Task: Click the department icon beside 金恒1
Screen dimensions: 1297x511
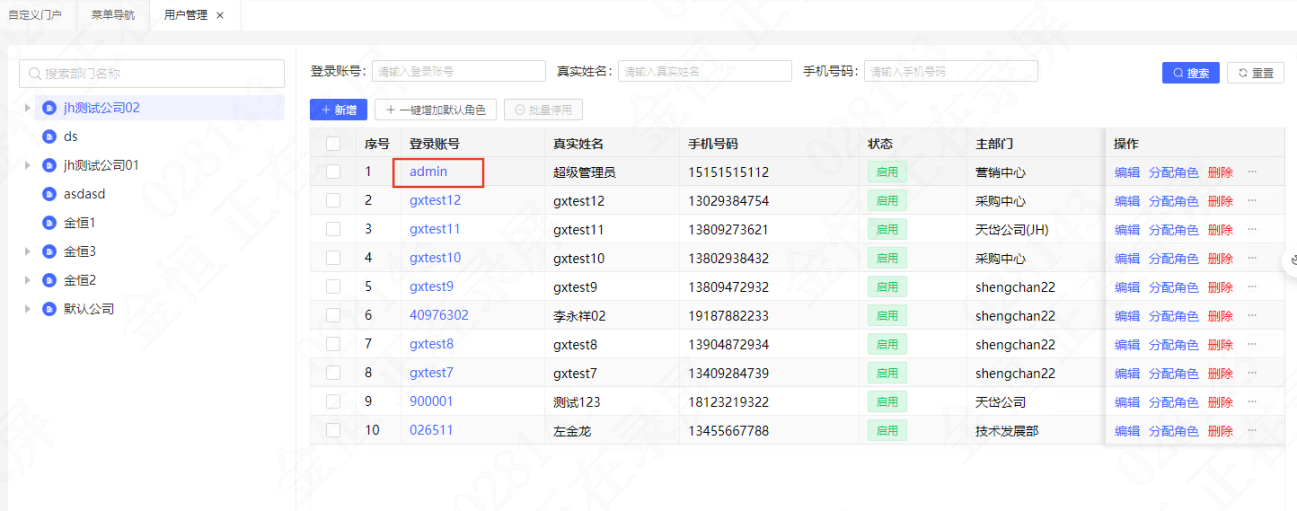Action: tap(49, 223)
